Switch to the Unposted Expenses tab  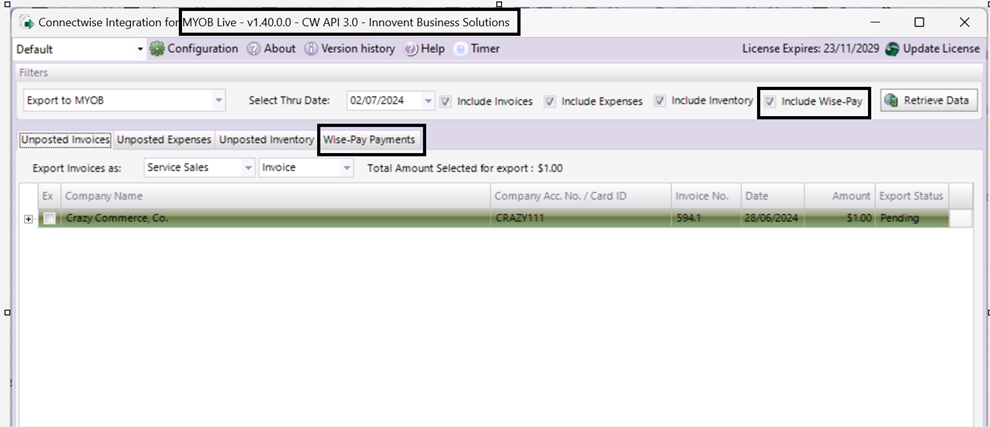tap(164, 140)
